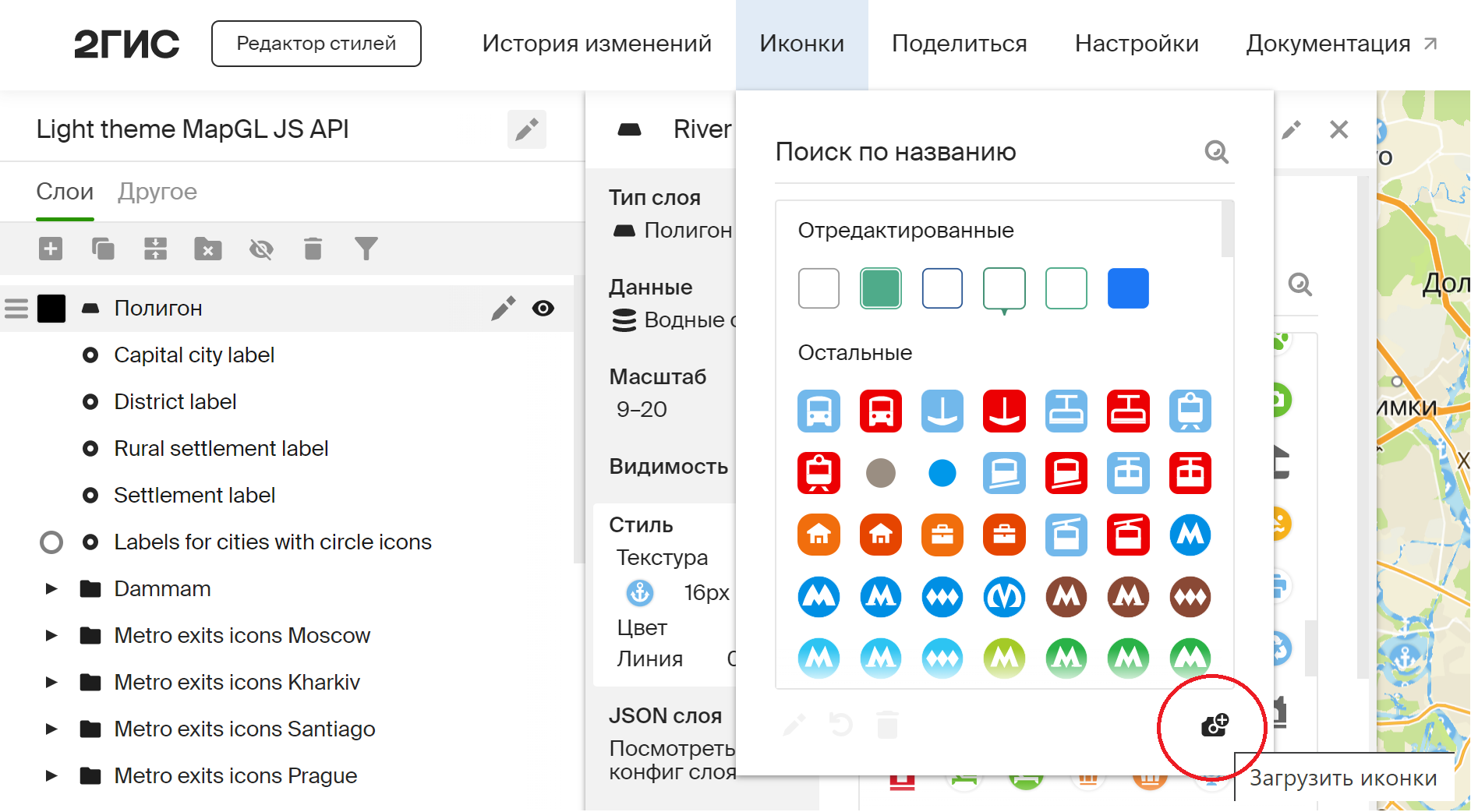Click the Редактор стилей button
Viewport: 1471px width, 812px height.
coord(316,44)
